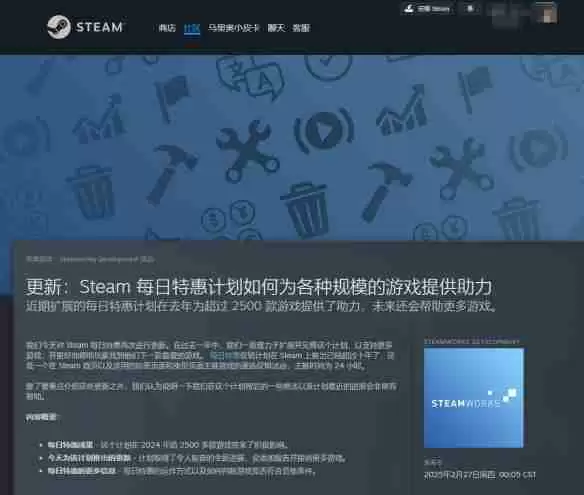Screen dimensions: 584x495
Task: Open the Steamworks logo thumbnail
Action: (474, 398)
